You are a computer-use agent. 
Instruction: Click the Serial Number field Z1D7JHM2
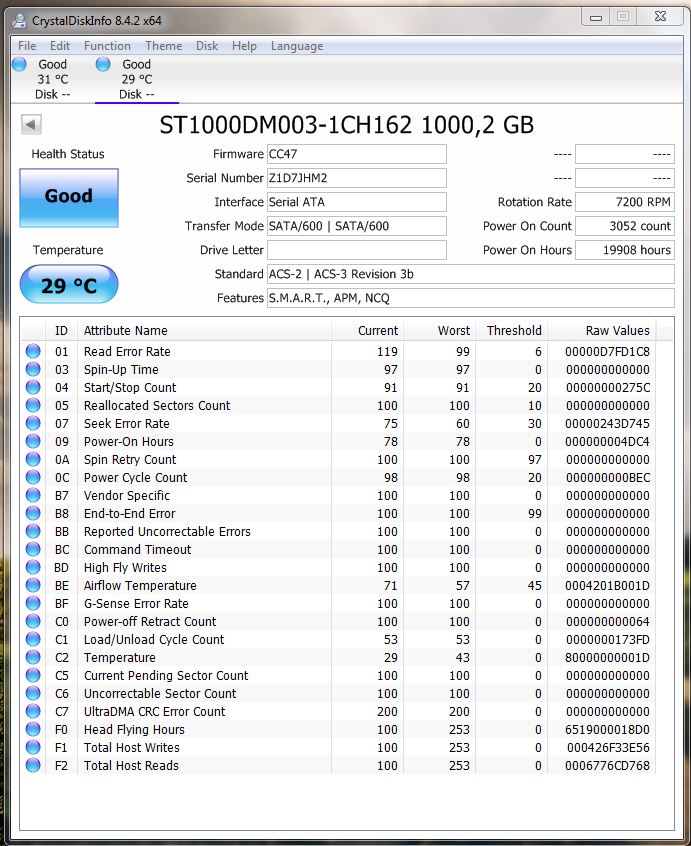(x=357, y=178)
